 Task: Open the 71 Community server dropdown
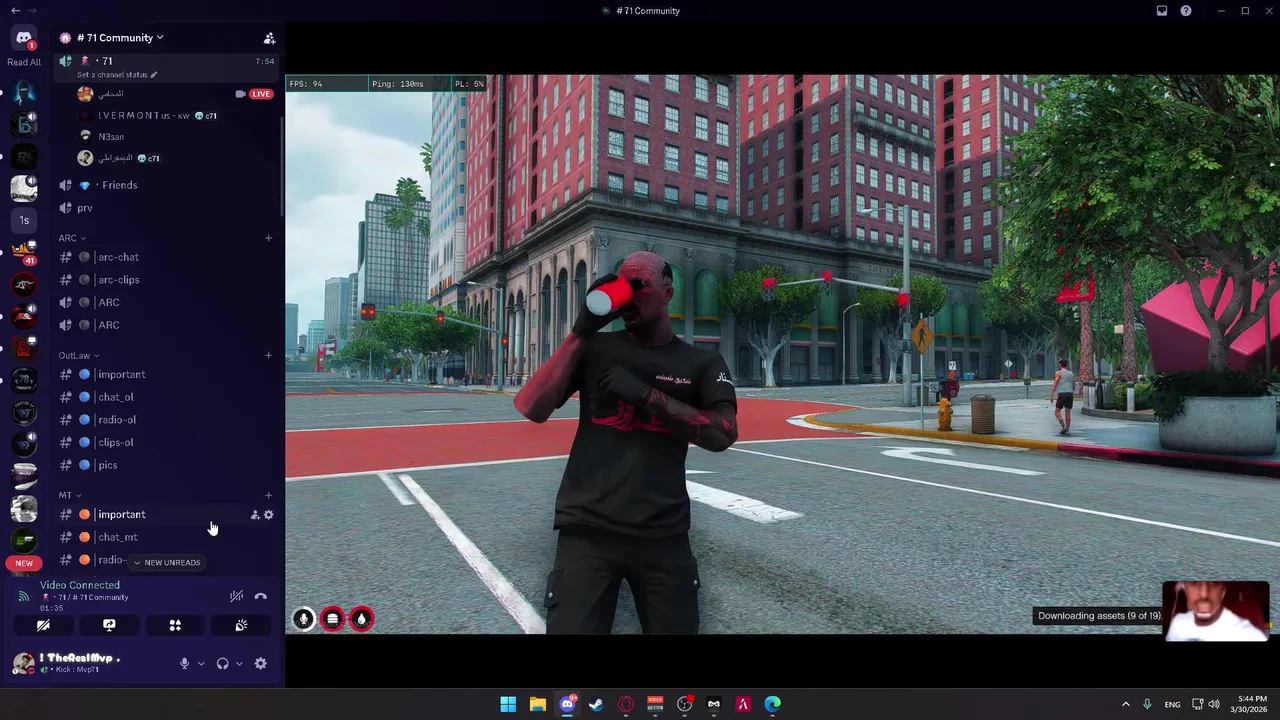(120, 38)
